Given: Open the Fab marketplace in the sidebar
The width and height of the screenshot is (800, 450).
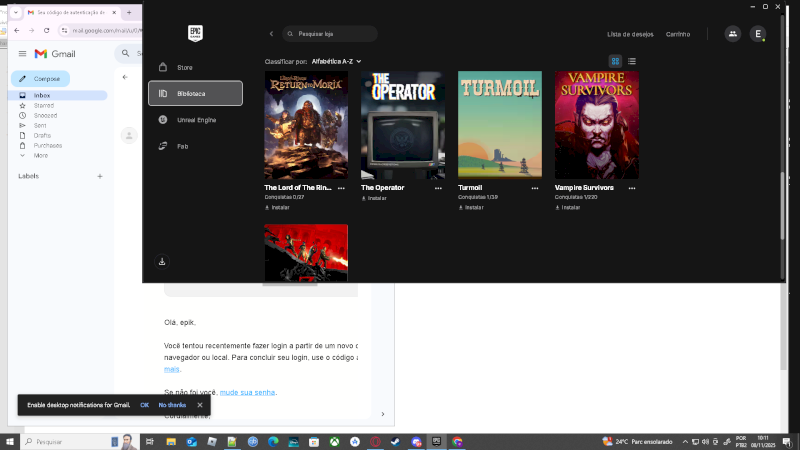Looking at the screenshot, I should (x=182, y=146).
